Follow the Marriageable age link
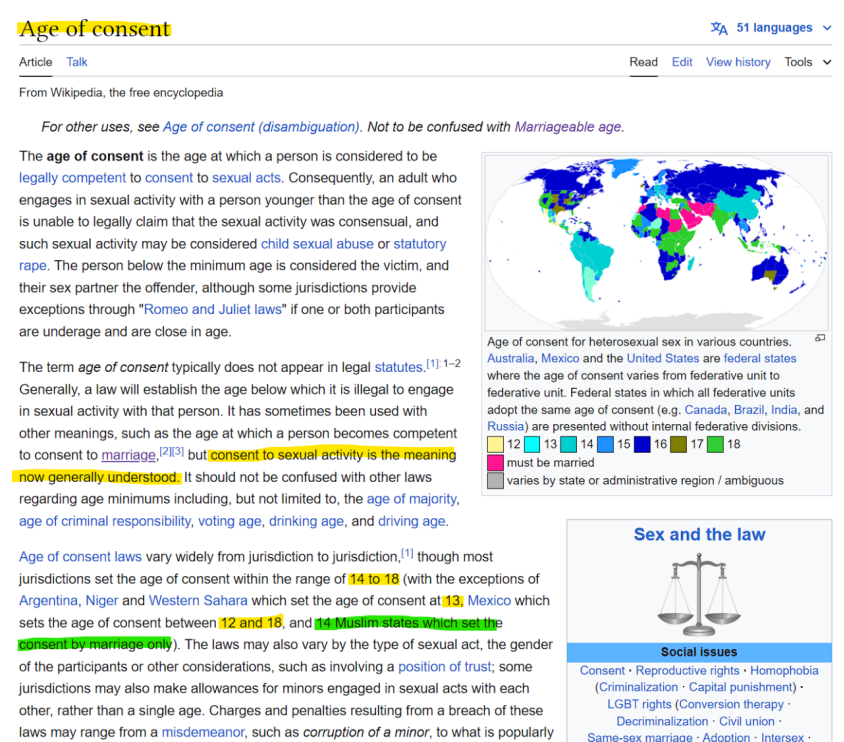The image size is (844, 742). pyautogui.click(x=567, y=127)
